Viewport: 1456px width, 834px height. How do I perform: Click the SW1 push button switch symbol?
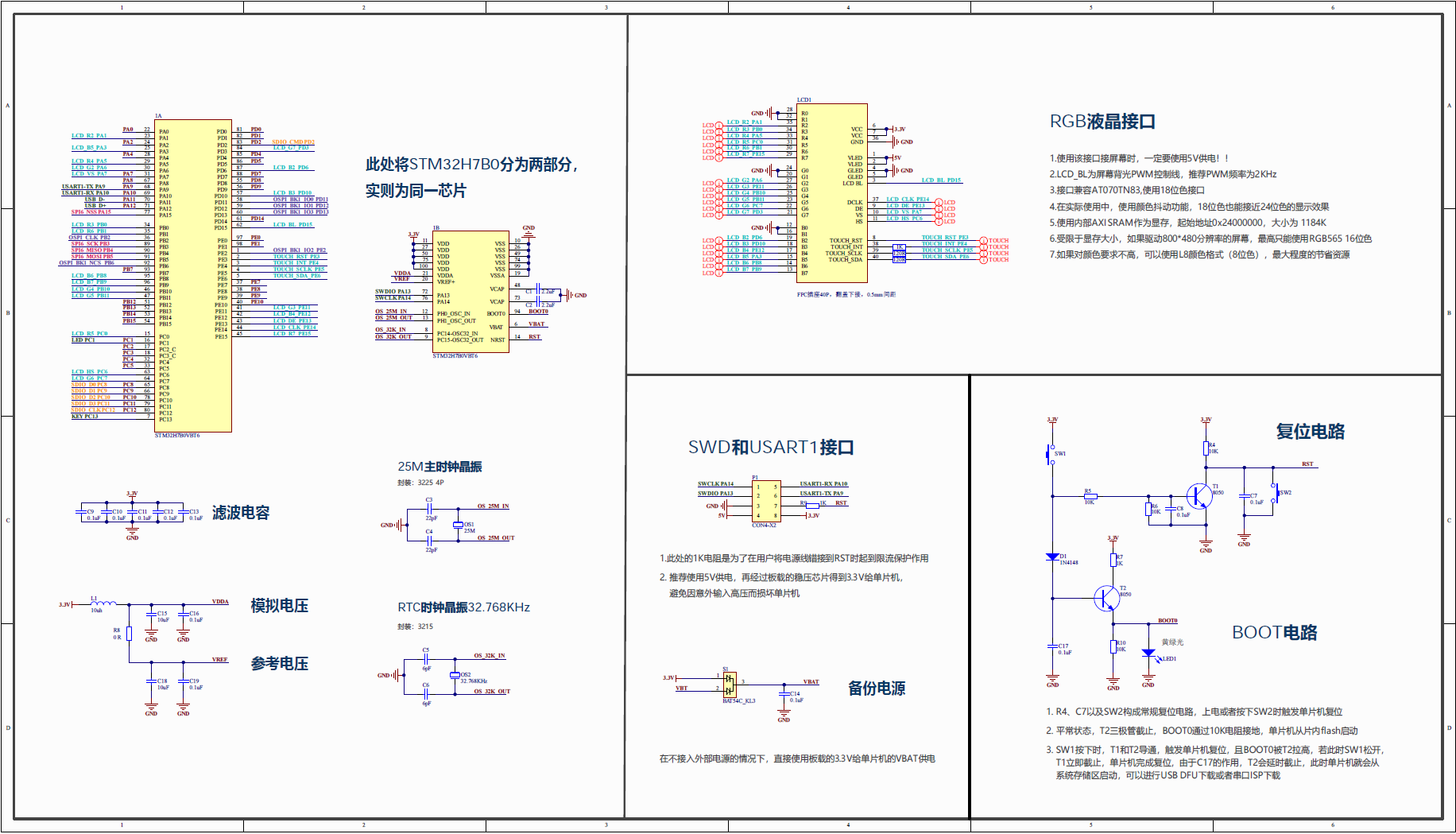point(1051,453)
